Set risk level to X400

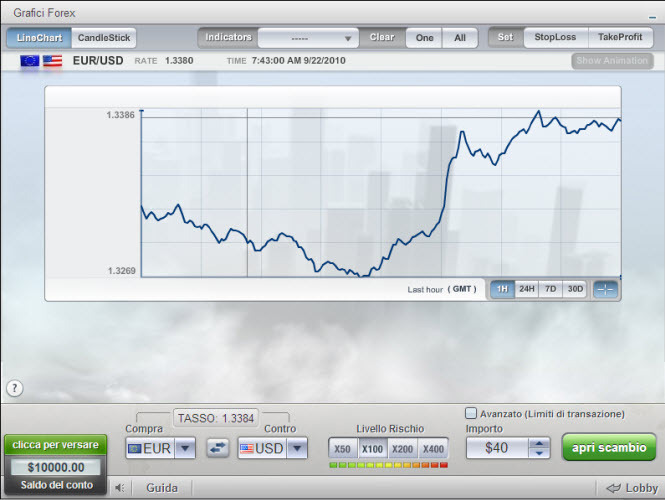click(x=433, y=449)
